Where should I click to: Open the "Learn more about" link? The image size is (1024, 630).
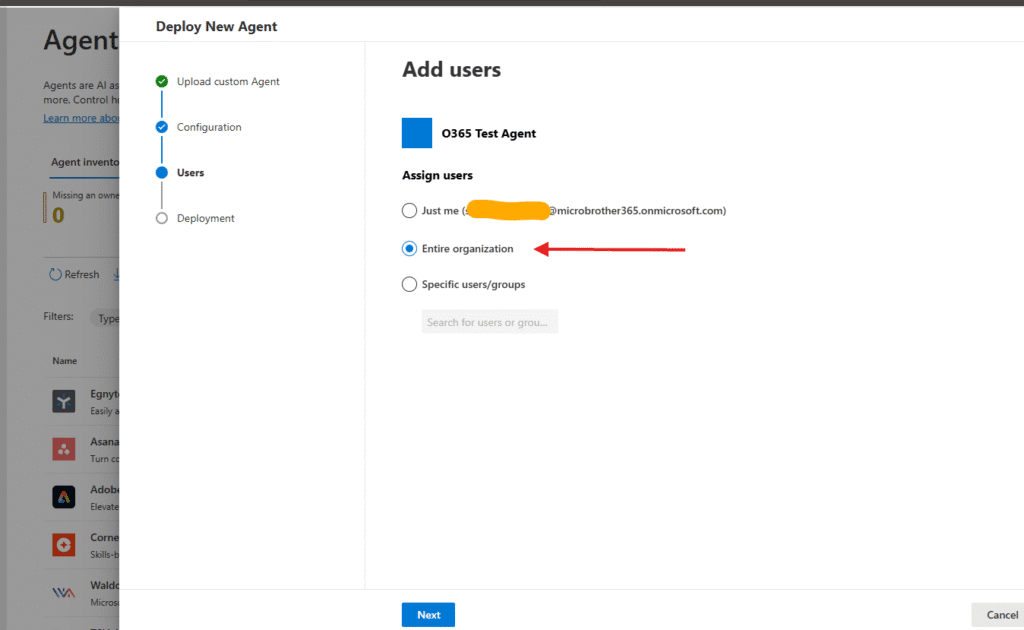click(81, 118)
